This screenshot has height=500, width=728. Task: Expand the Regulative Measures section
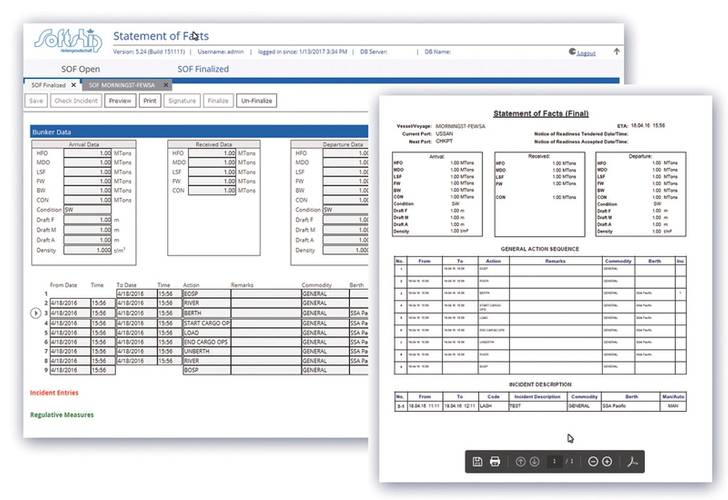pos(63,414)
